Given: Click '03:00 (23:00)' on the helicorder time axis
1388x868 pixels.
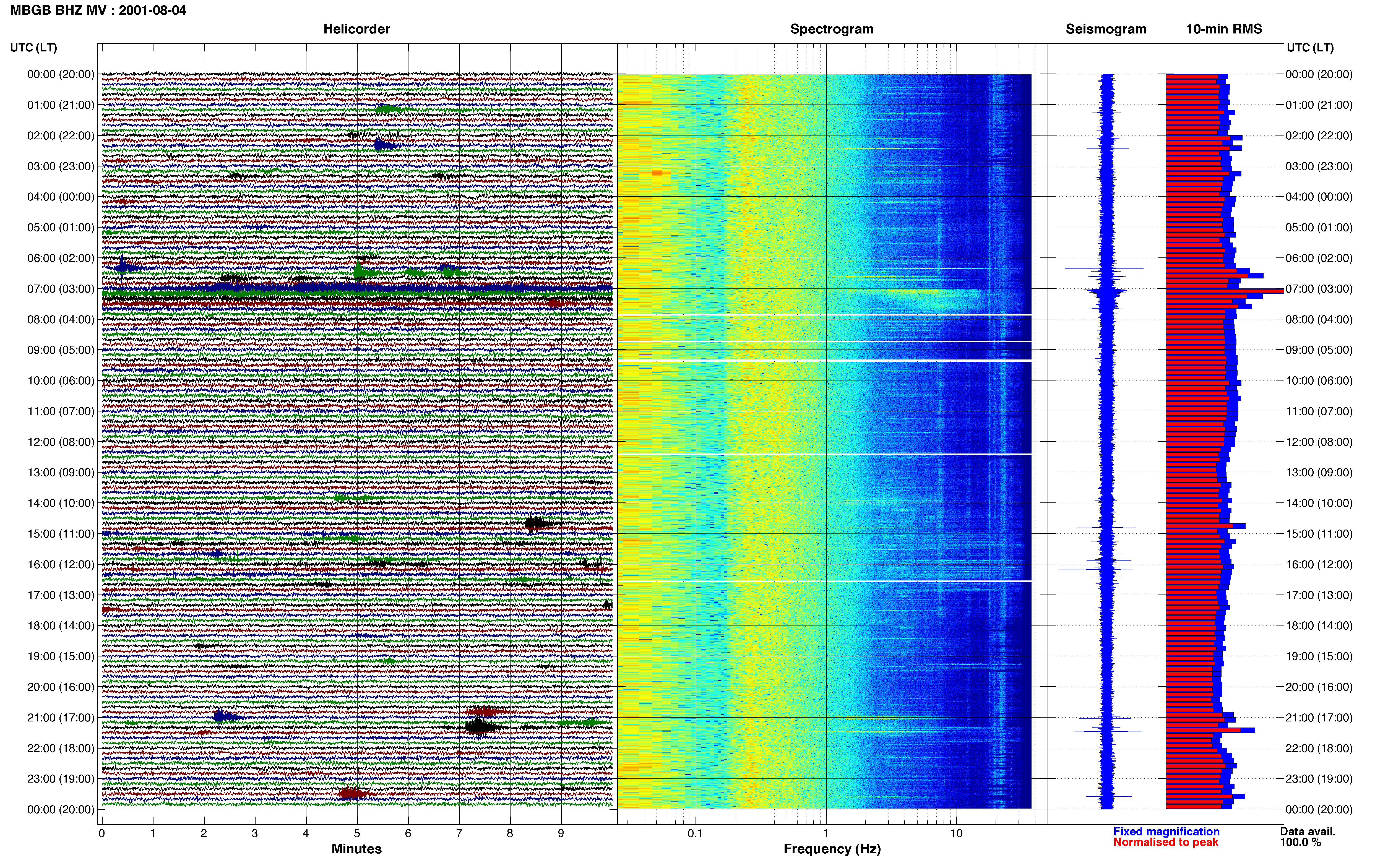Looking at the screenshot, I should 61,166.
